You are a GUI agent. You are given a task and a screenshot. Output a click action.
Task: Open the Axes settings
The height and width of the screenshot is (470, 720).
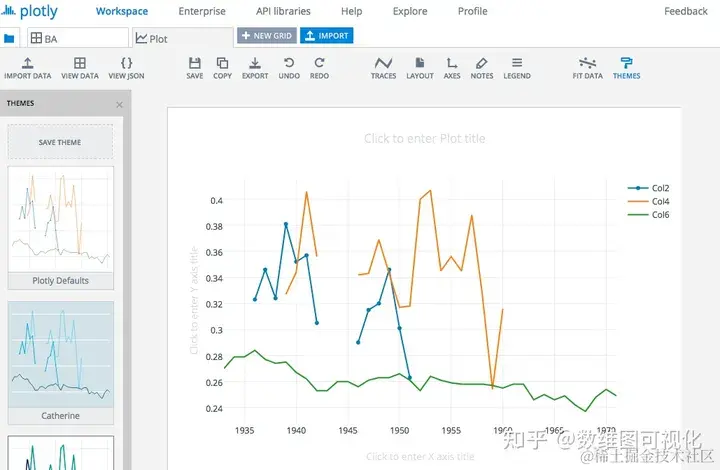tap(452, 68)
